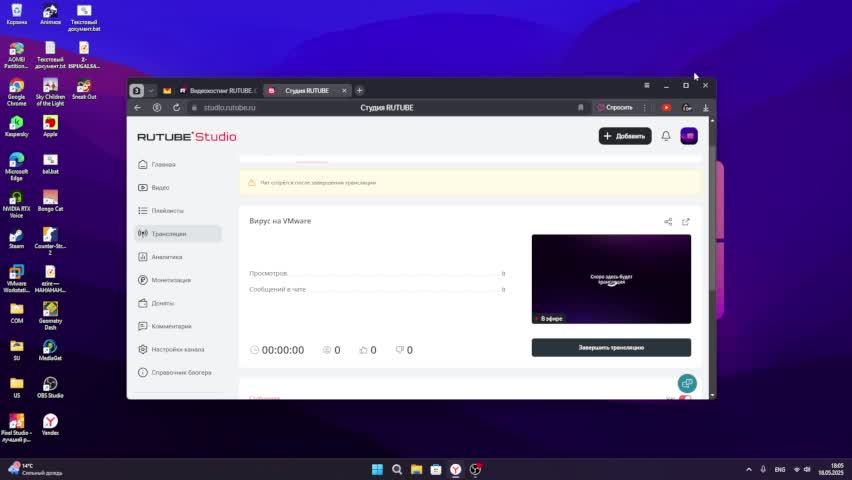Viewport: 852px width, 480px height.
Task: Select the Просмотров statistic row
Action: [378, 273]
